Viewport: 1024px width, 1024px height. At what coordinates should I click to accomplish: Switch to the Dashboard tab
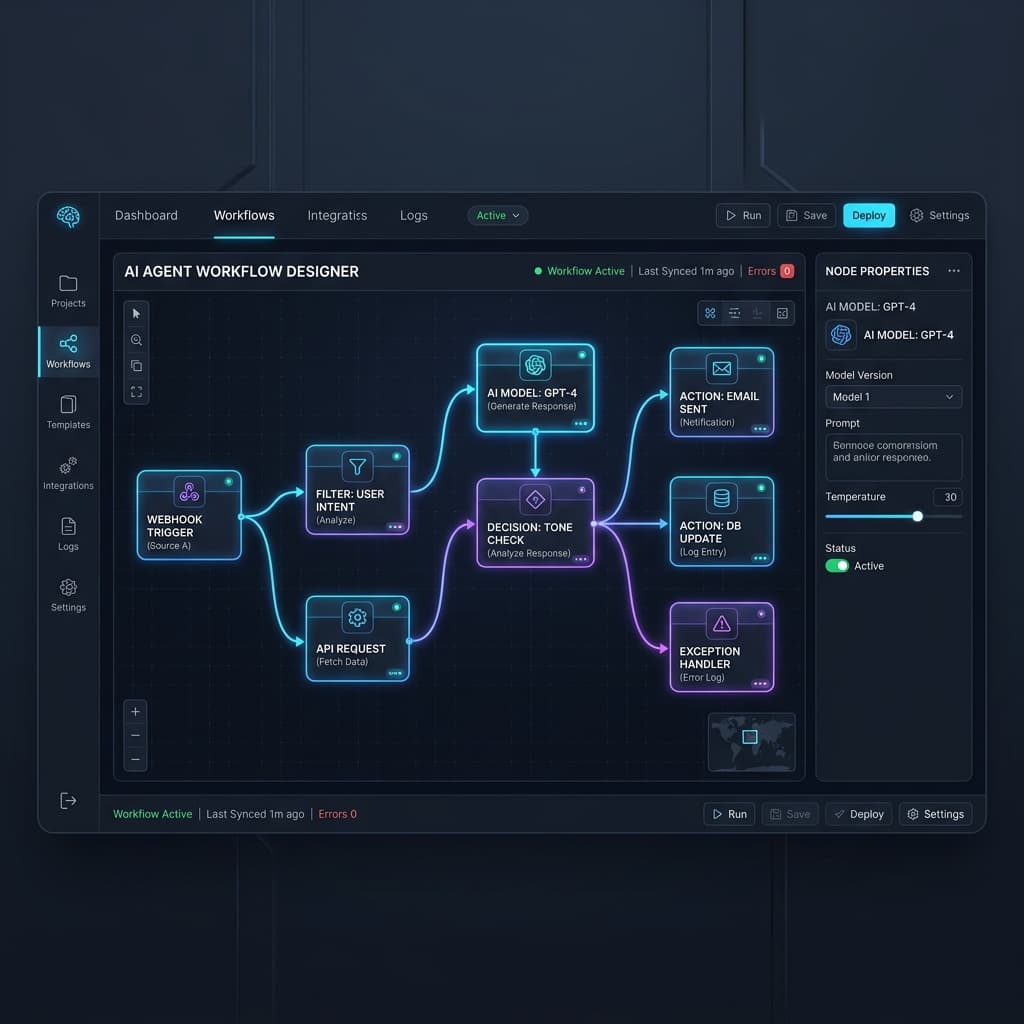click(146, 216)
